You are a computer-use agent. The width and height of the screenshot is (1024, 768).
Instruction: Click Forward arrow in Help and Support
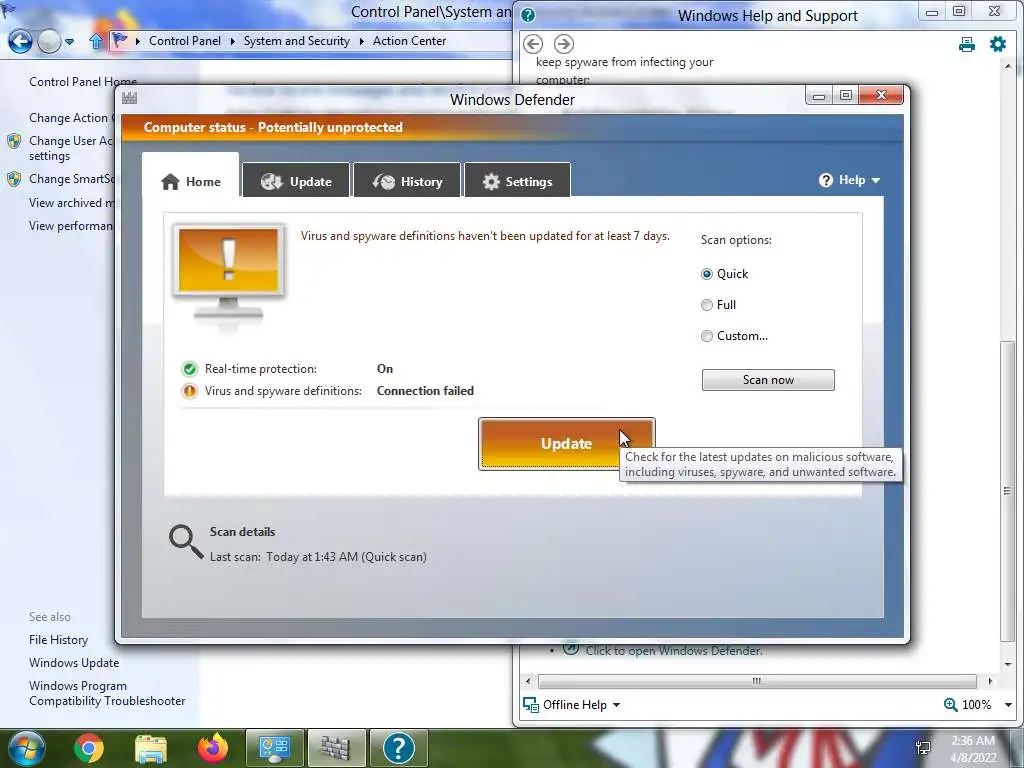click(564, 44)
